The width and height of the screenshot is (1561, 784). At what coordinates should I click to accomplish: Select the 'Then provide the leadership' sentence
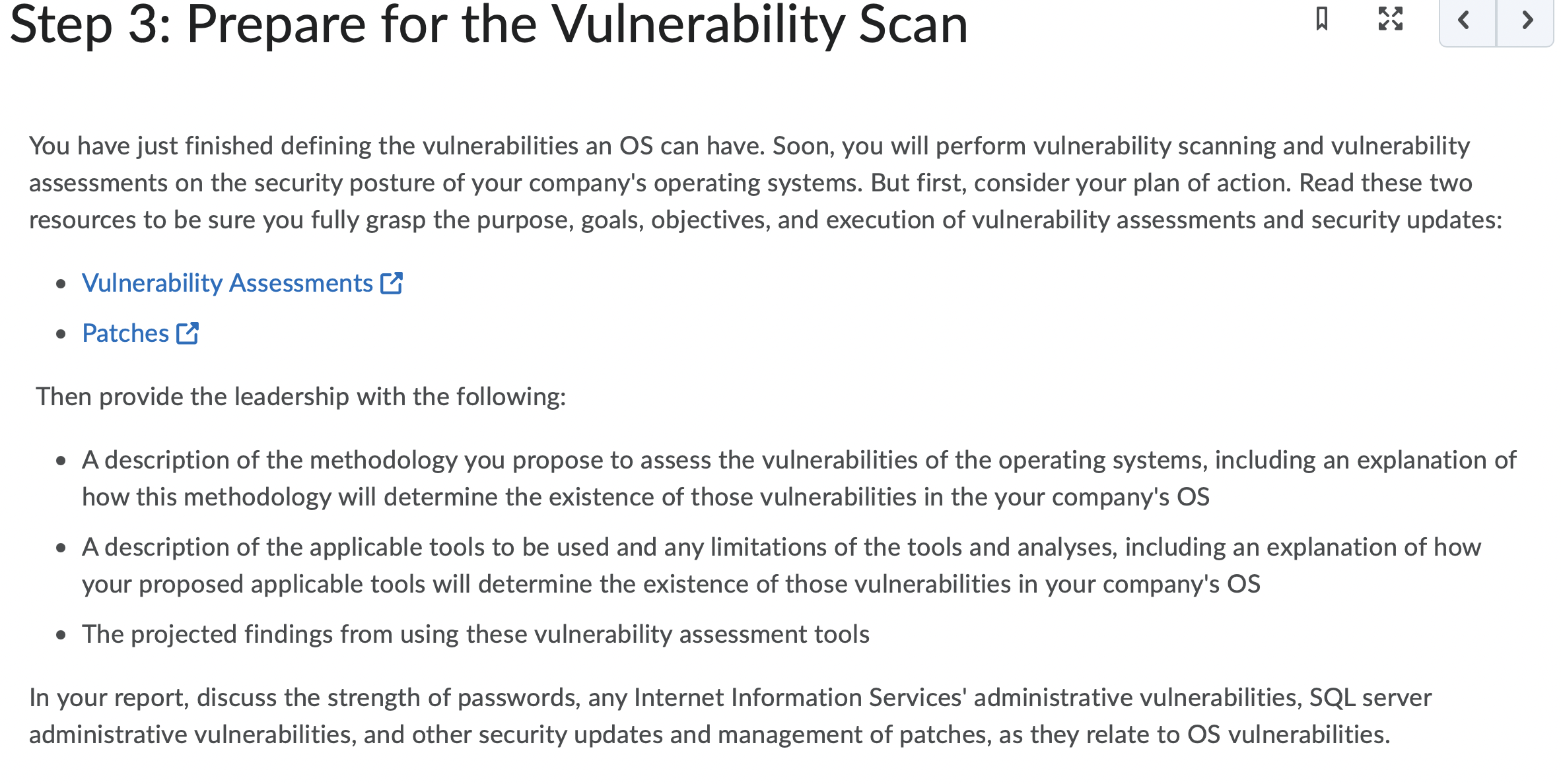coord(301,397)
